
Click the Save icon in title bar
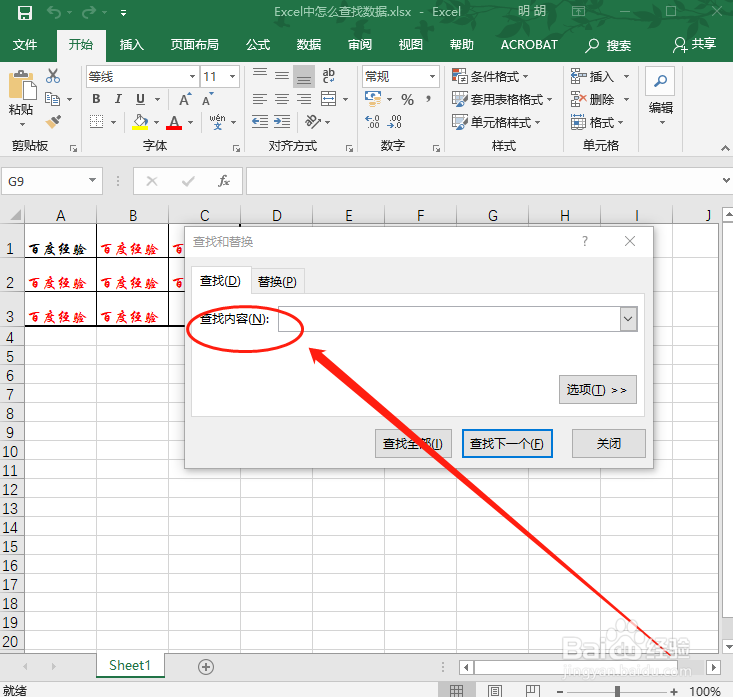point(24,13)
